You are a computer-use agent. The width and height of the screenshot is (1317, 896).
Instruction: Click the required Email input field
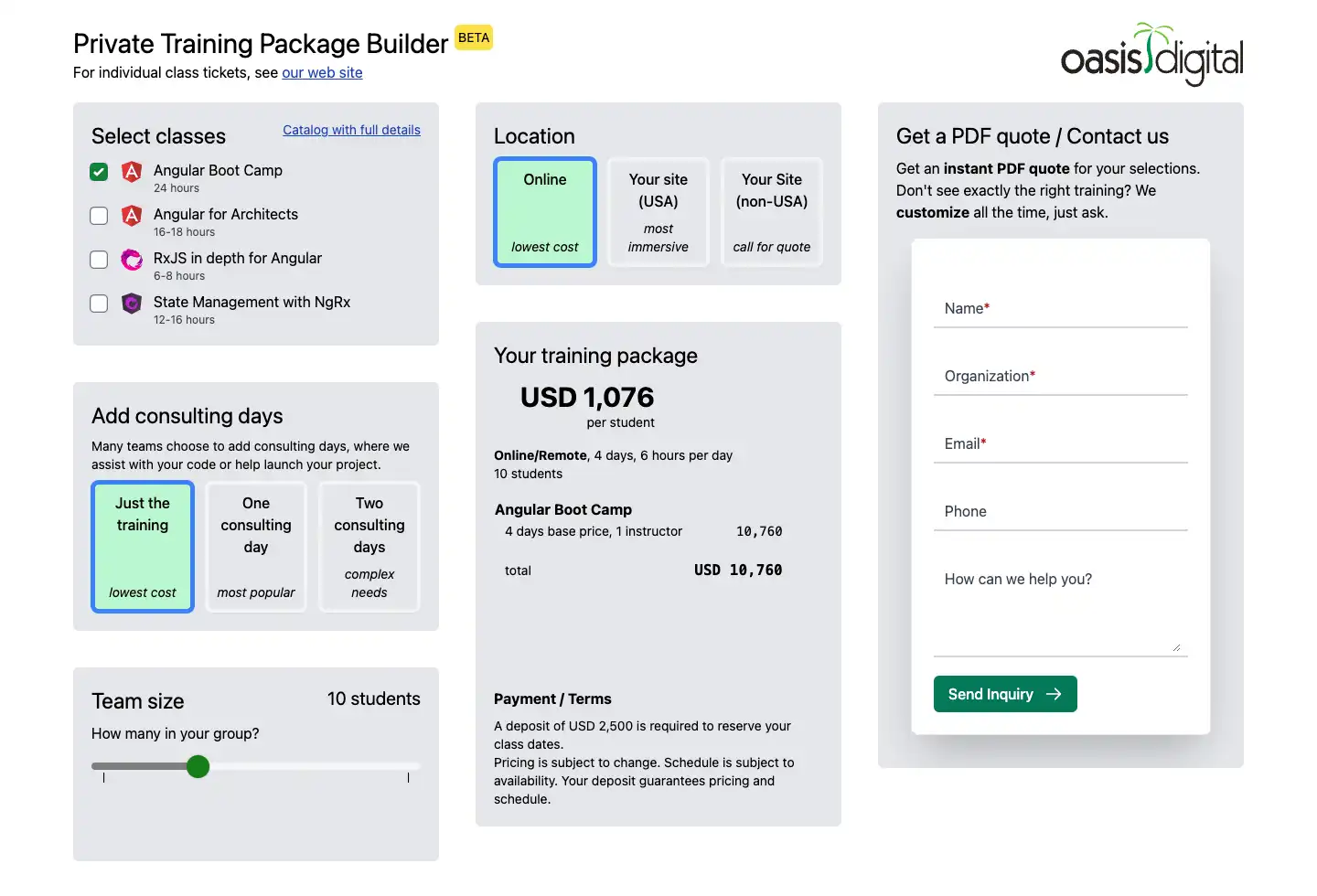1059,447
